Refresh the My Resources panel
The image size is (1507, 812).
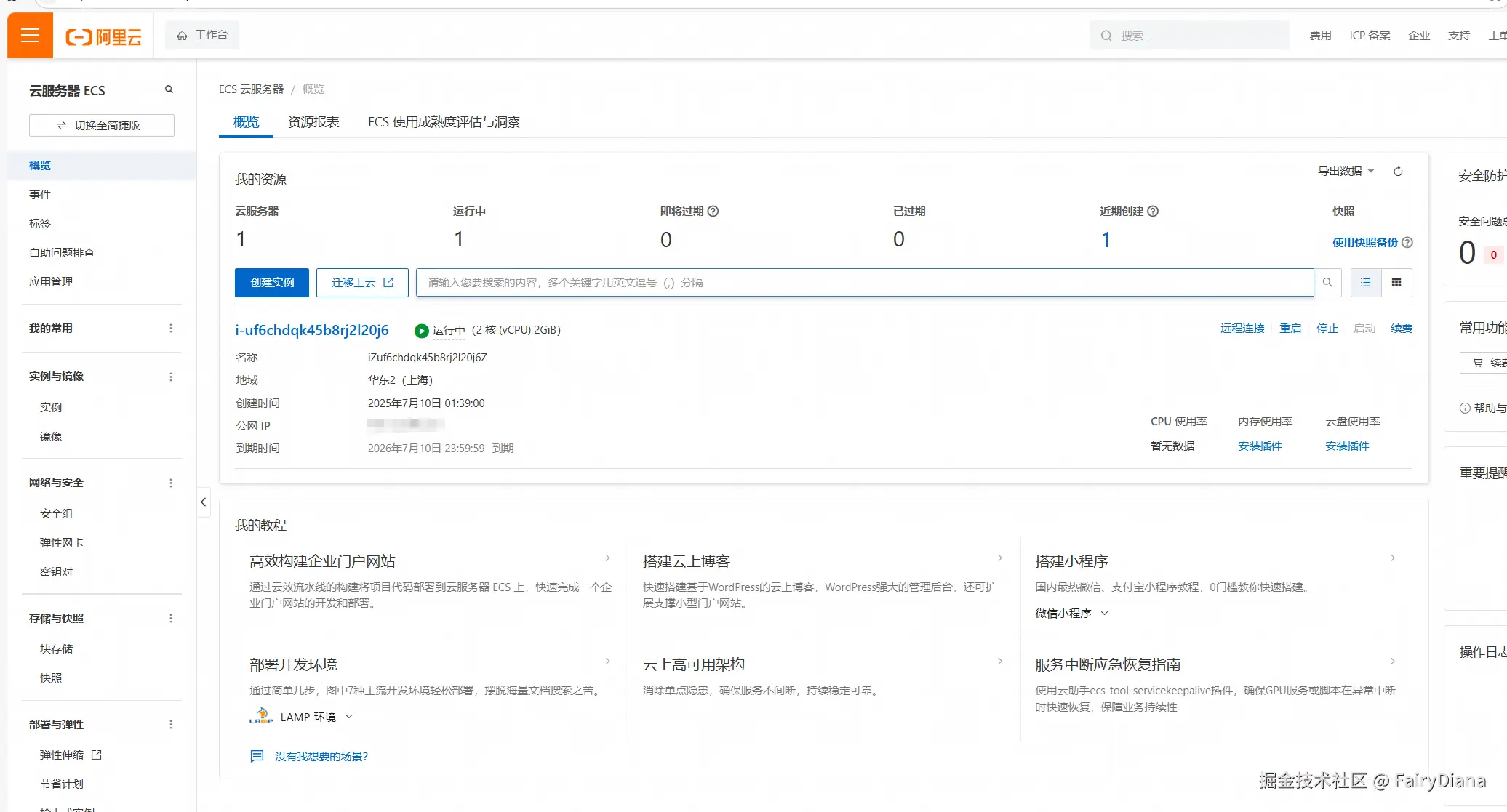1397,172
